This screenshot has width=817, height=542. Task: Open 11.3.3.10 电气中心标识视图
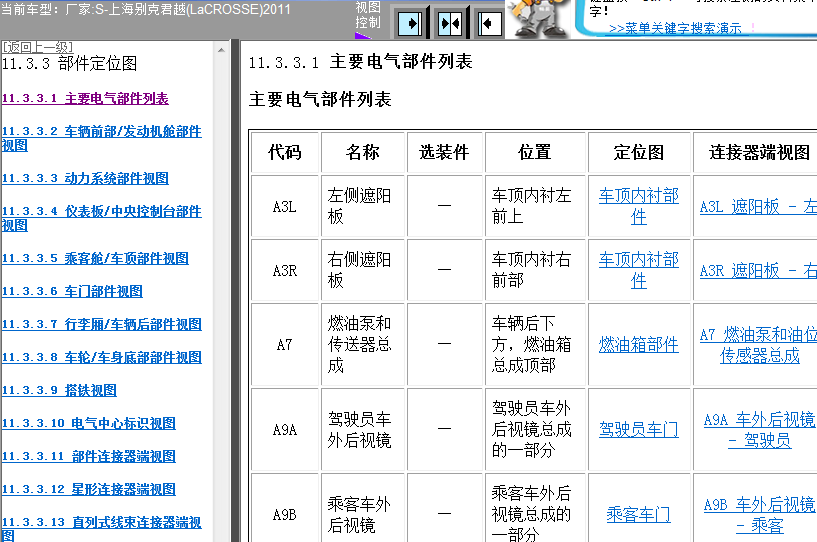pyautogui.click(x=89, y=423)
